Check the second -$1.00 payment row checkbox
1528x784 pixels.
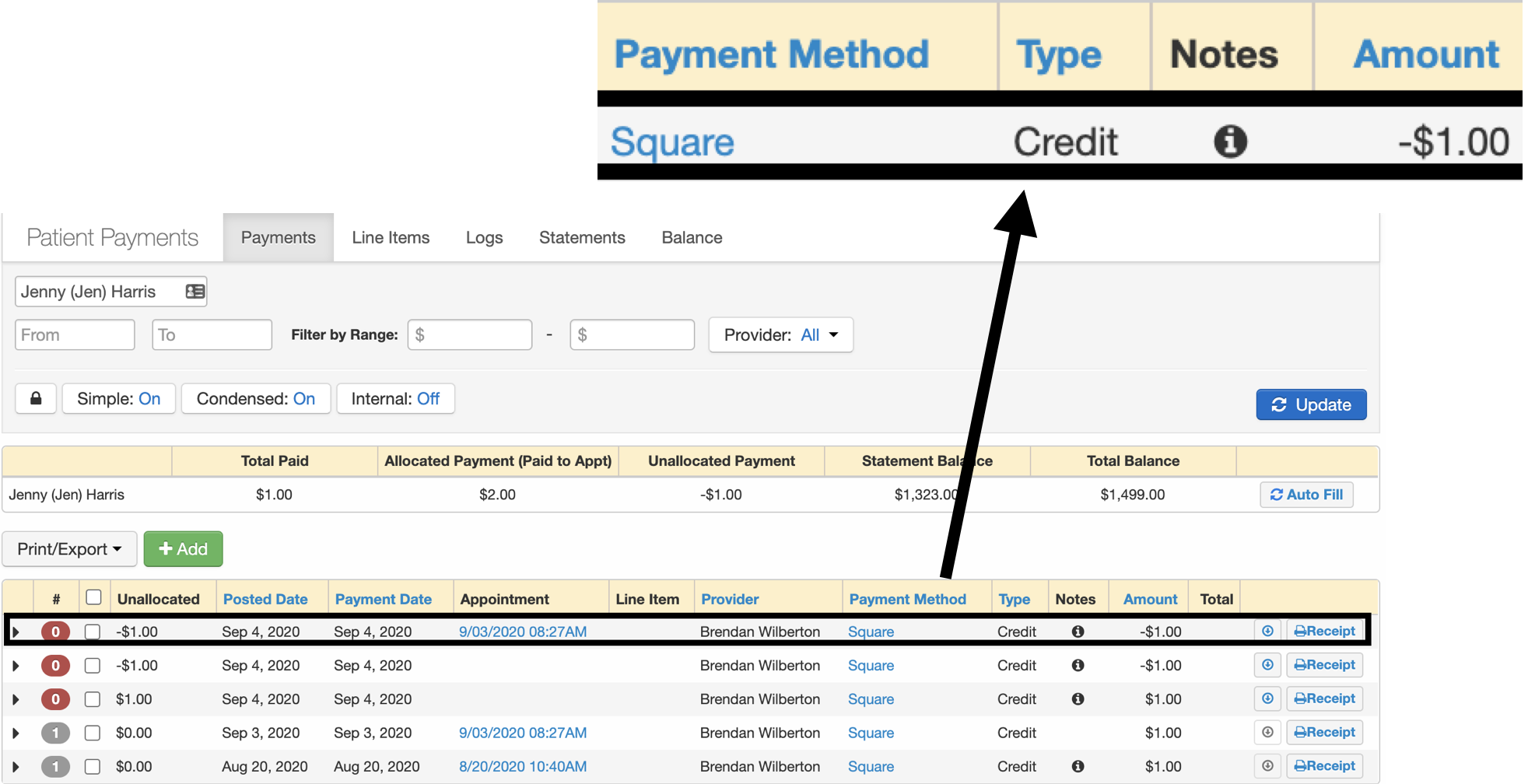(93, 665)
